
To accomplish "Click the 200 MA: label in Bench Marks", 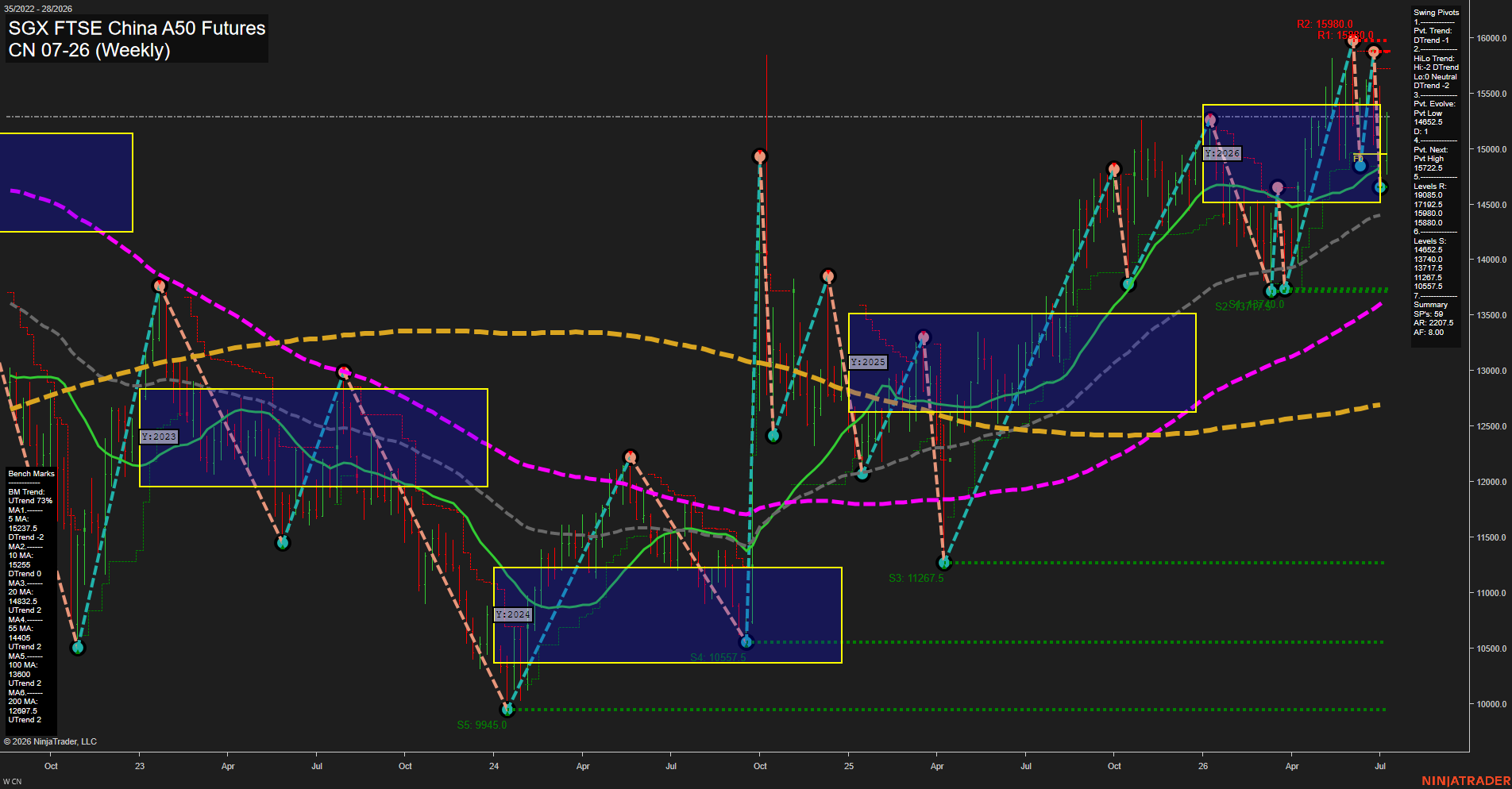I will [22, 702].
